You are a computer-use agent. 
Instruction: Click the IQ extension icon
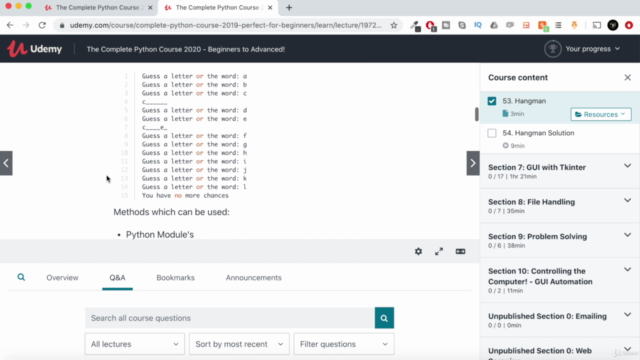pyautogui.click(x=478, y=25)
